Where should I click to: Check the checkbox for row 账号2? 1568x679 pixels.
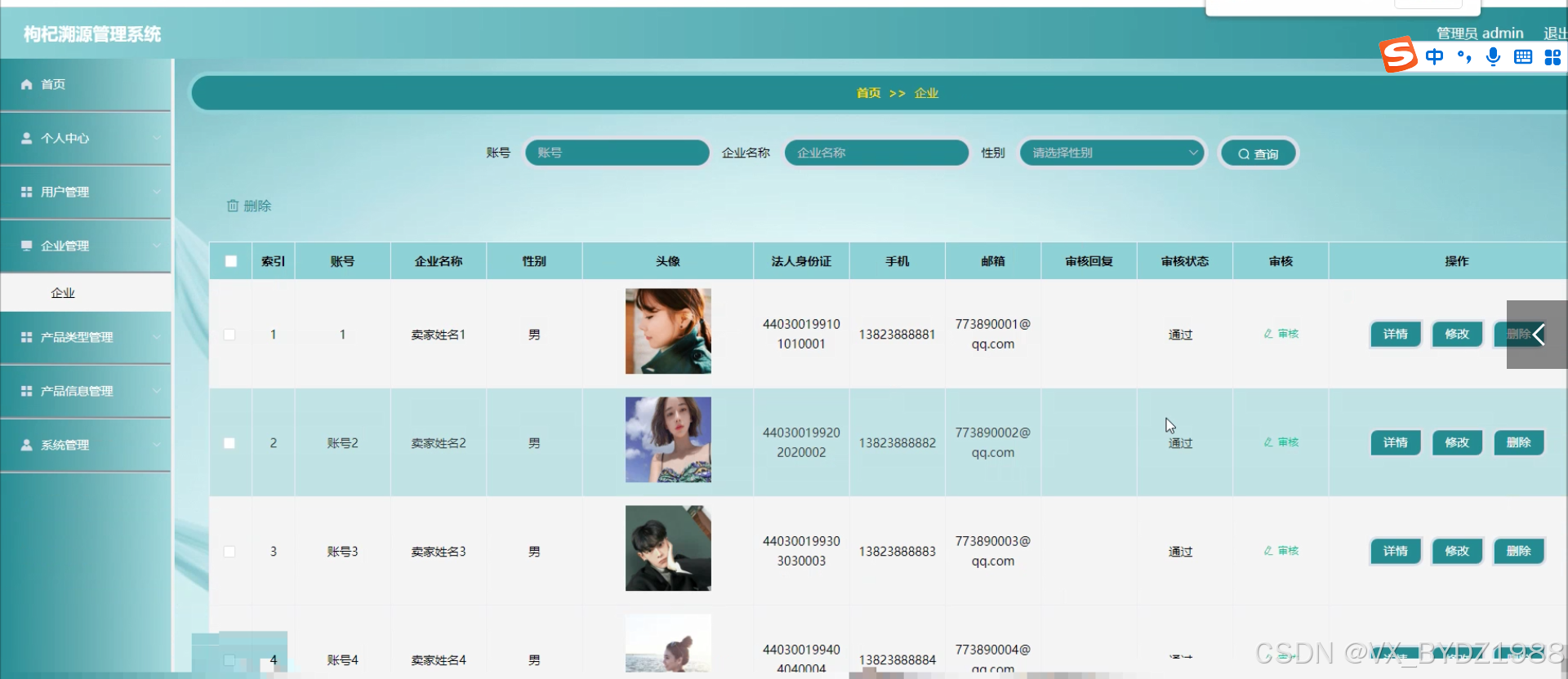pyautogui.click(x=229, y=443)
